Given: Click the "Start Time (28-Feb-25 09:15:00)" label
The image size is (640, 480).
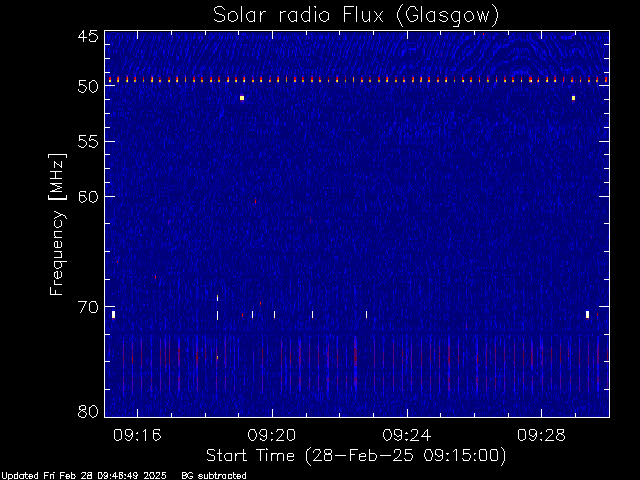Looking at the screenshot, I should (356, 456).
